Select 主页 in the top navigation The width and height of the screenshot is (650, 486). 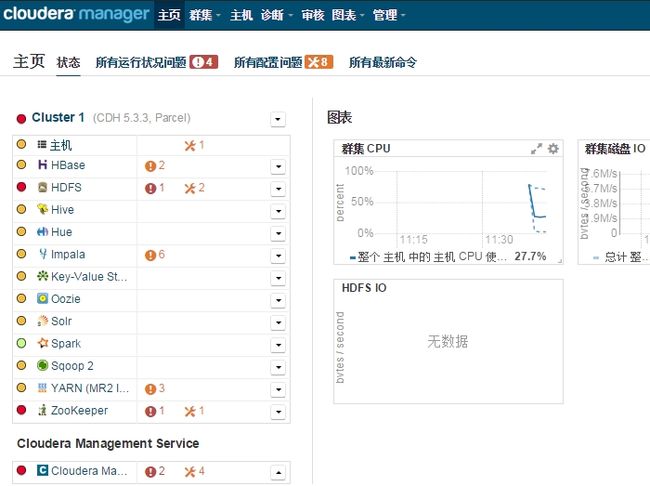tap(169, 15)
